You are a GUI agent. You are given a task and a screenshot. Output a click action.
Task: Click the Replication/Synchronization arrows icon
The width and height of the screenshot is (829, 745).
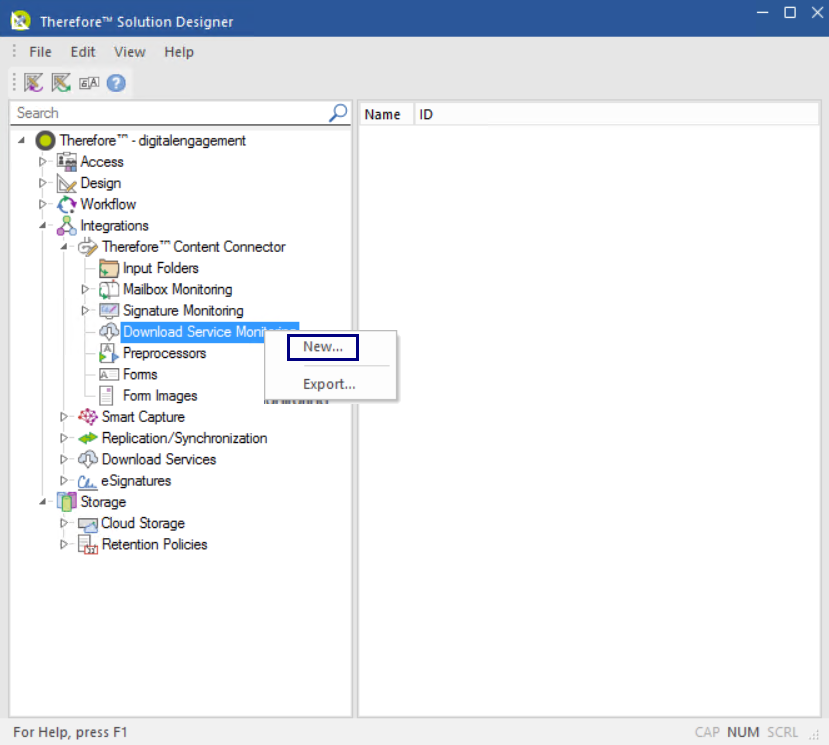tap(88, 438)
